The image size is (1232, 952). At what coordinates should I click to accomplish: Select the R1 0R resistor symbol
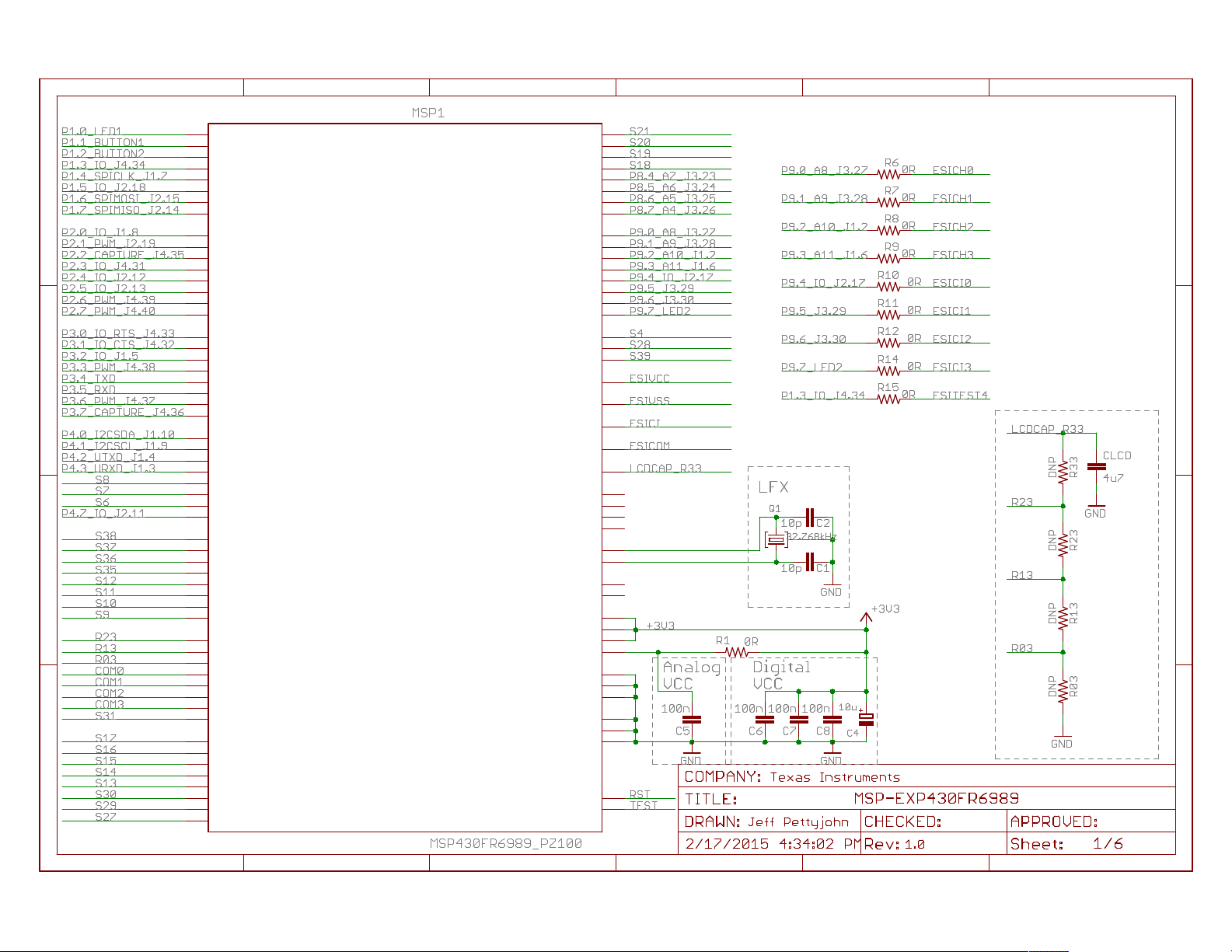point(736,652)
